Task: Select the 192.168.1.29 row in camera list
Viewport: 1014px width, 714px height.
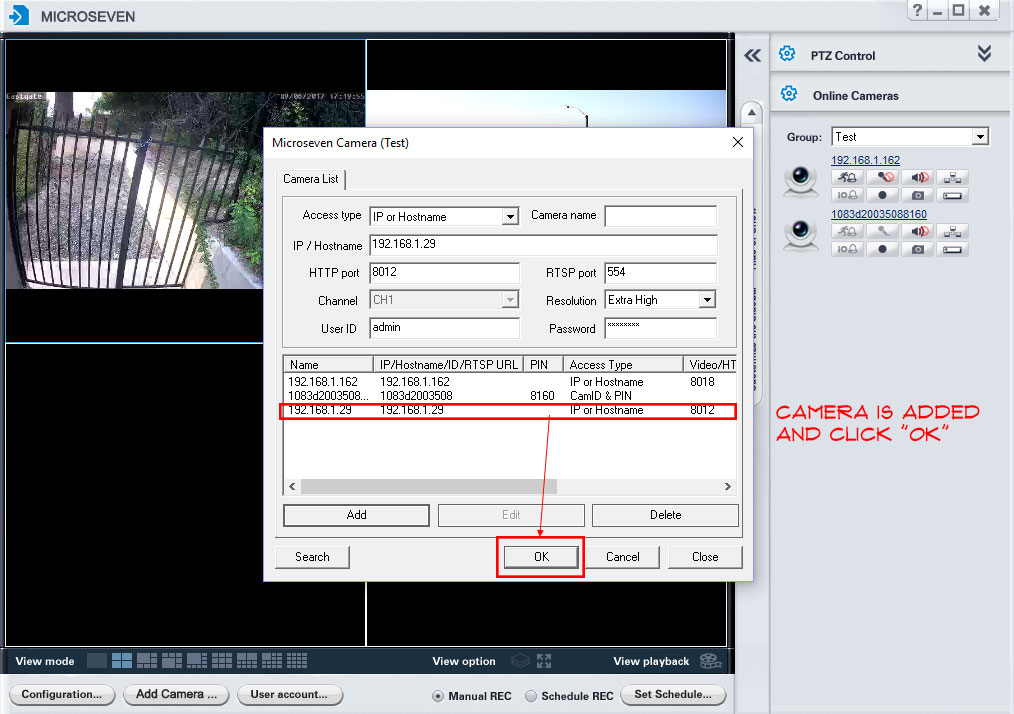Action: [x=510, y=410]
